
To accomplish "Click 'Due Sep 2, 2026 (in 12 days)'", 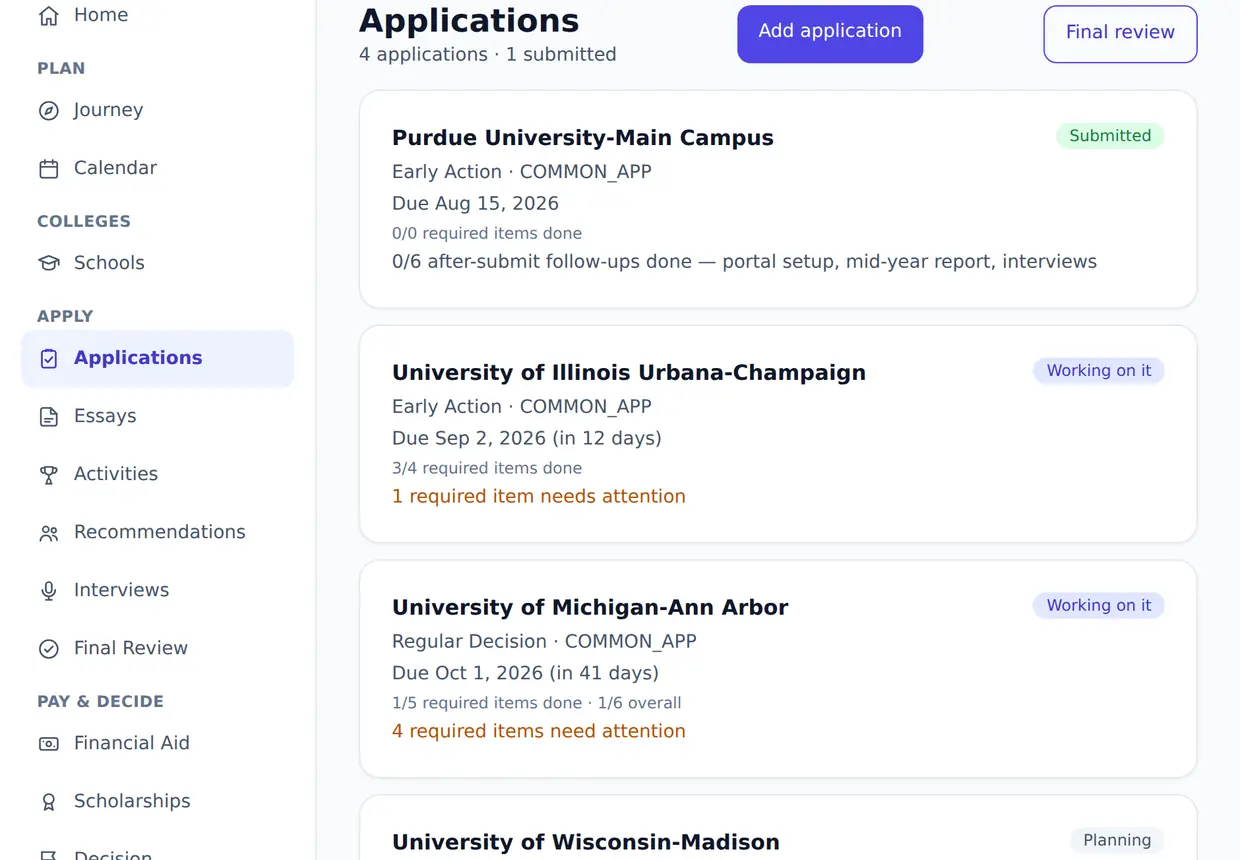I will point(527,439).
